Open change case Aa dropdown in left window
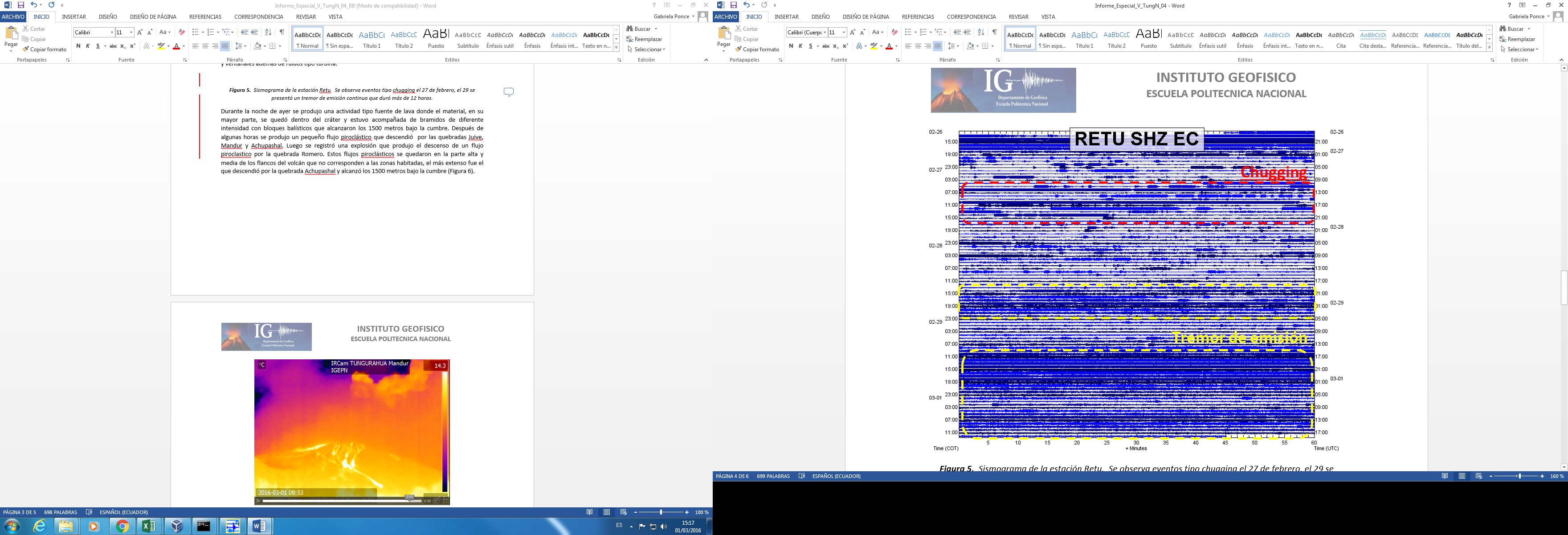Image resolution: width=1568 pixels, height=535 pixels. click(165, 32)
